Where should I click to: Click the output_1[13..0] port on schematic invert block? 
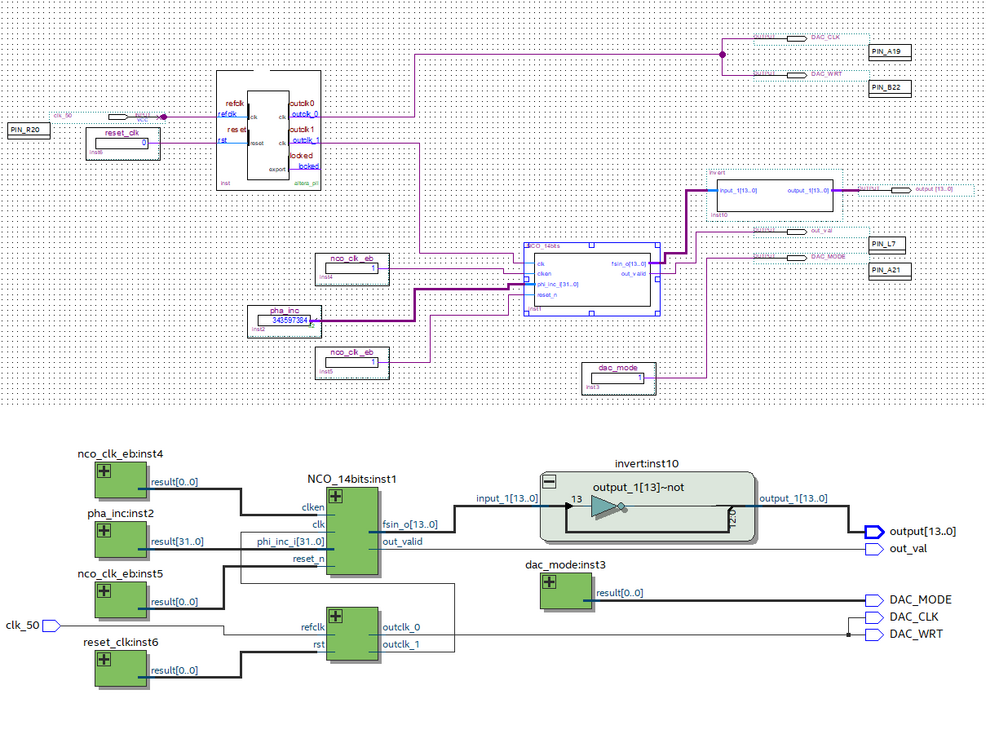point(808,191)
